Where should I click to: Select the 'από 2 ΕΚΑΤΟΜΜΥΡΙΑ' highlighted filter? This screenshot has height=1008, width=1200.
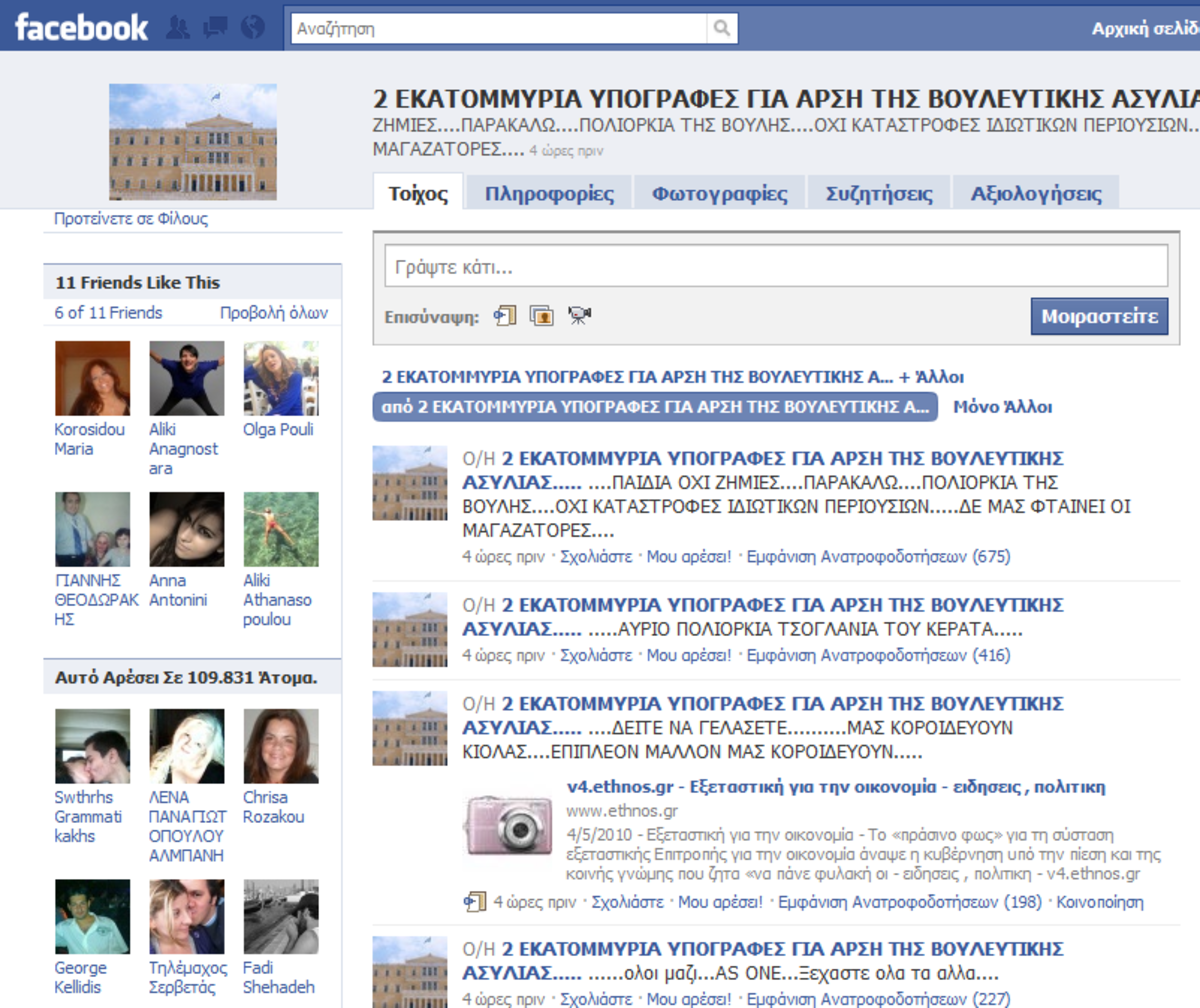(655, 407)
